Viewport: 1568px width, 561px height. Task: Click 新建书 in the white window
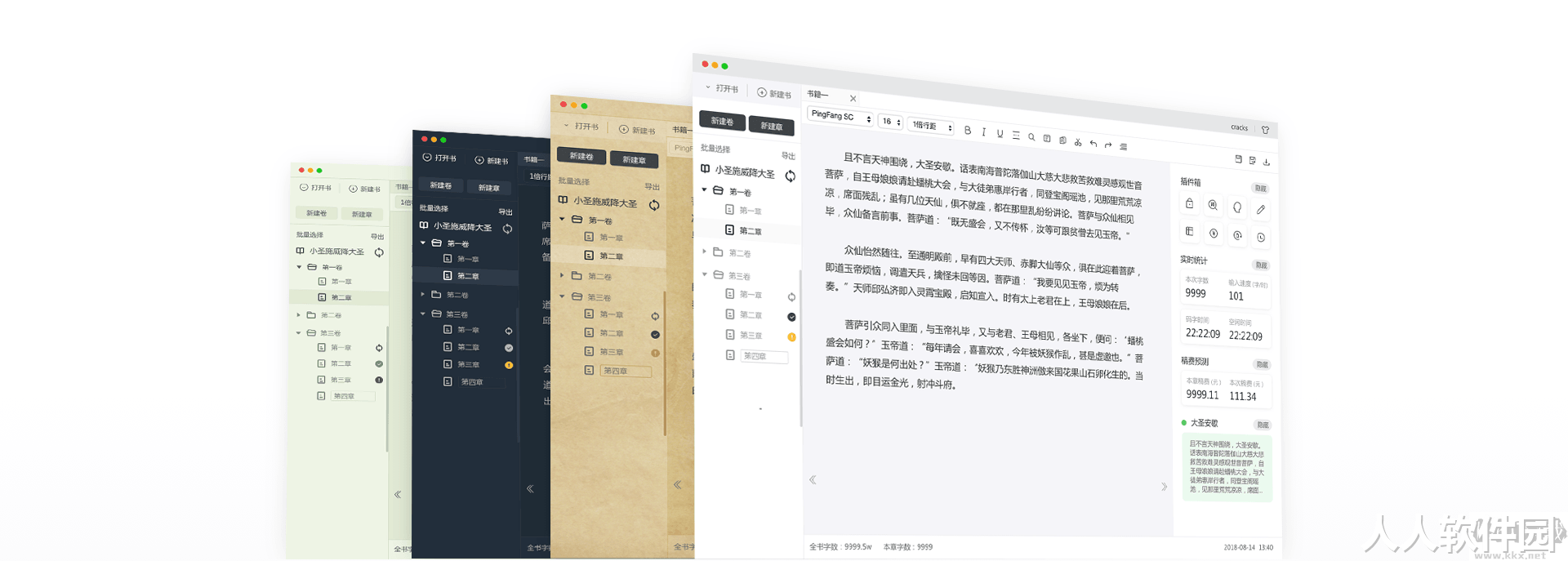(774, 94)
